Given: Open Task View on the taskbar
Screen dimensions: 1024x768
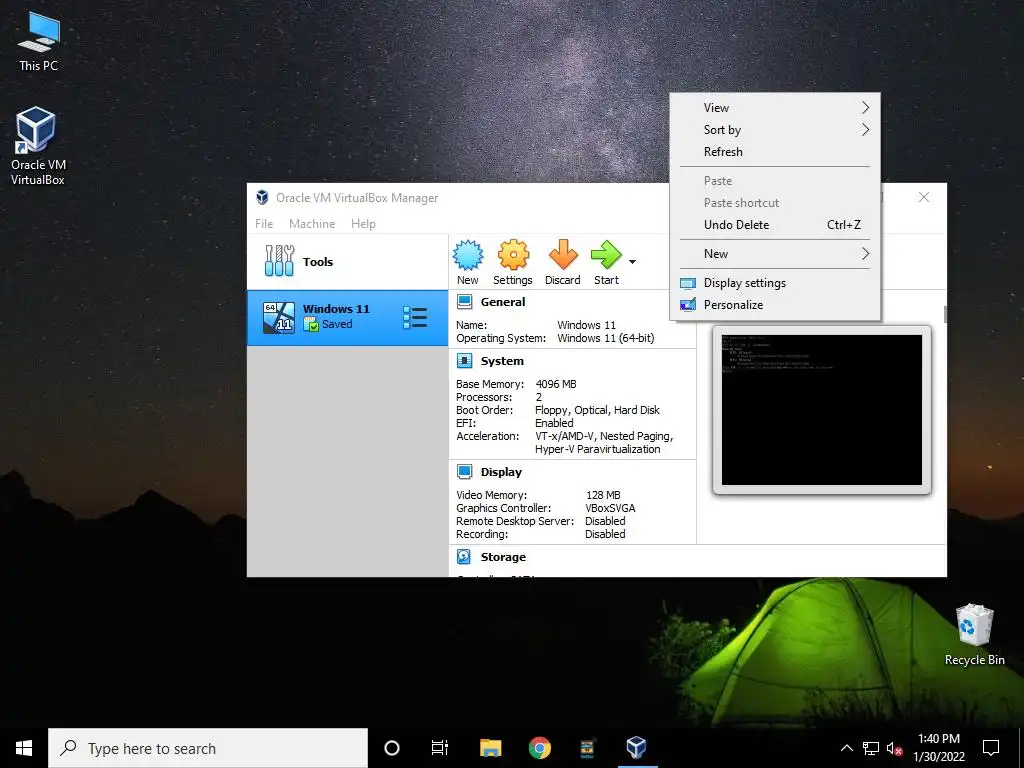Looking at the screenshot, I should pyautogui.click(x=440, y=748).
